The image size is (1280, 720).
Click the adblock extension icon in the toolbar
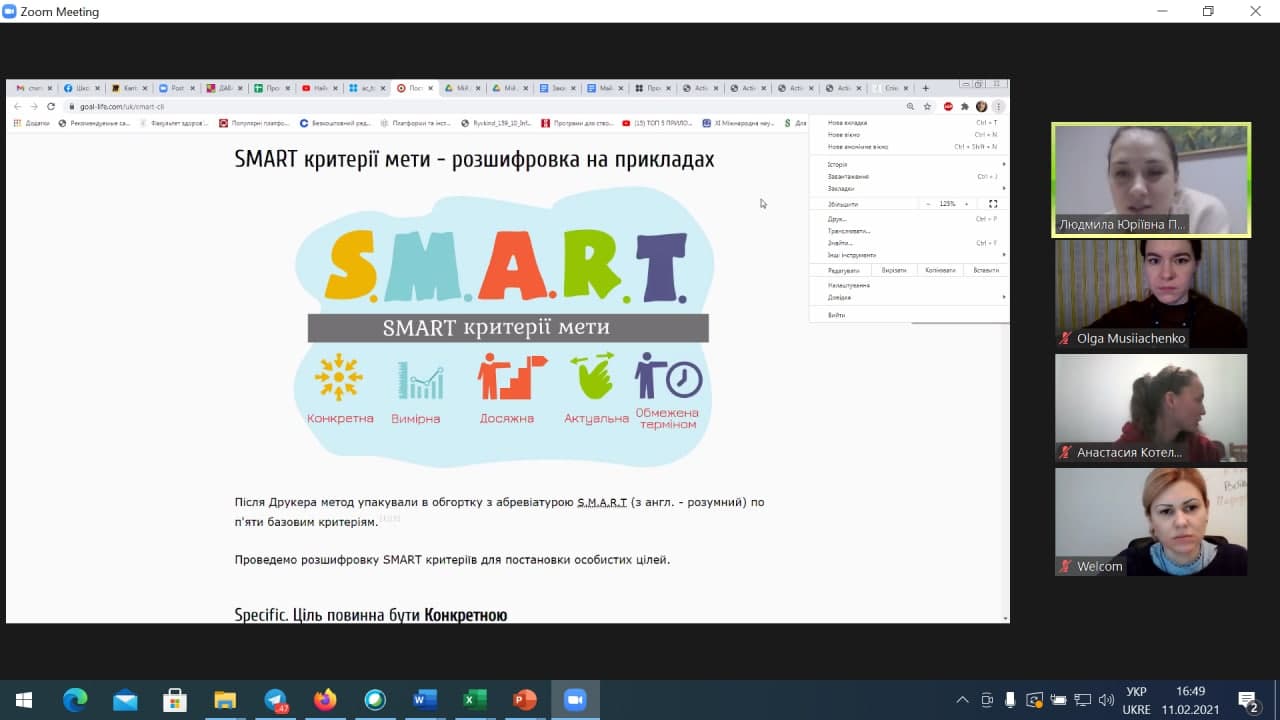pyautogui.click(x=948, y=107)
